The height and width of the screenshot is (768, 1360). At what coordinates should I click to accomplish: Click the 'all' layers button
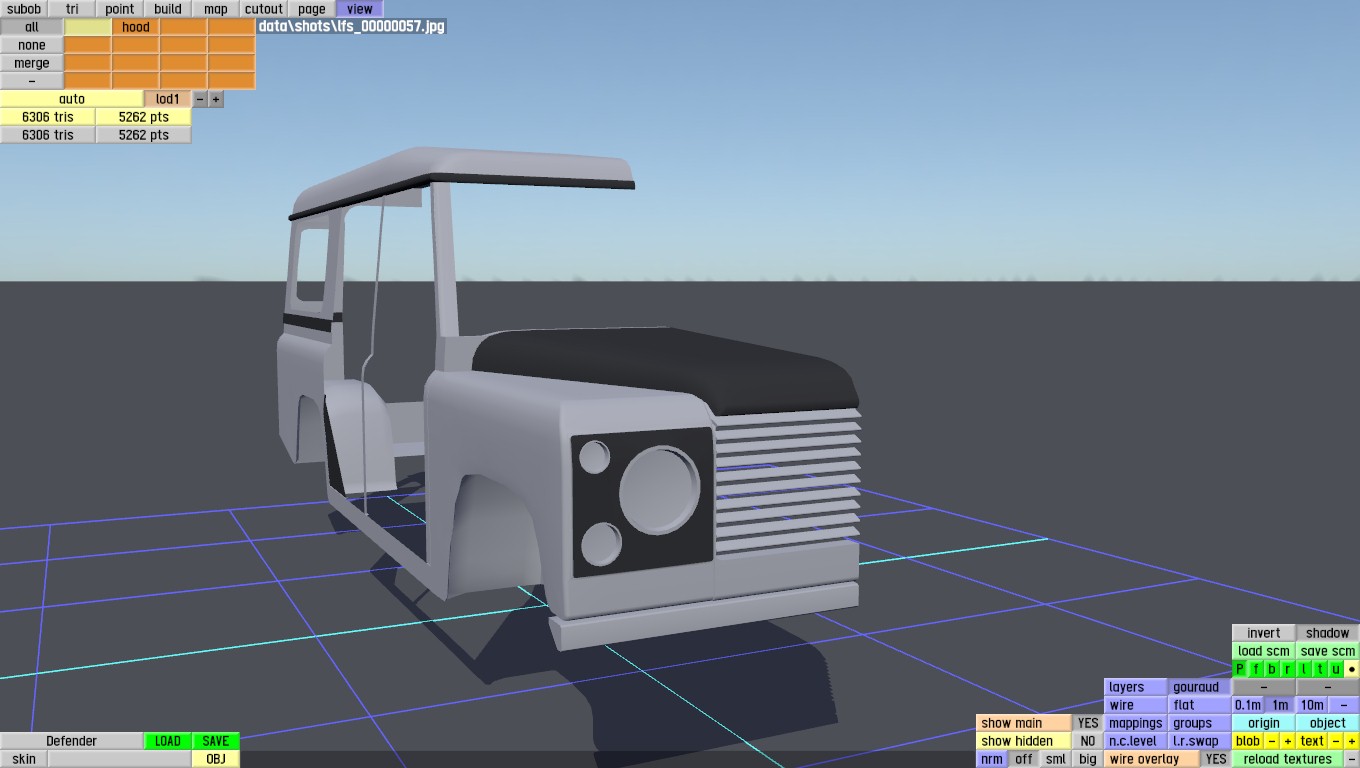[32, 27]
